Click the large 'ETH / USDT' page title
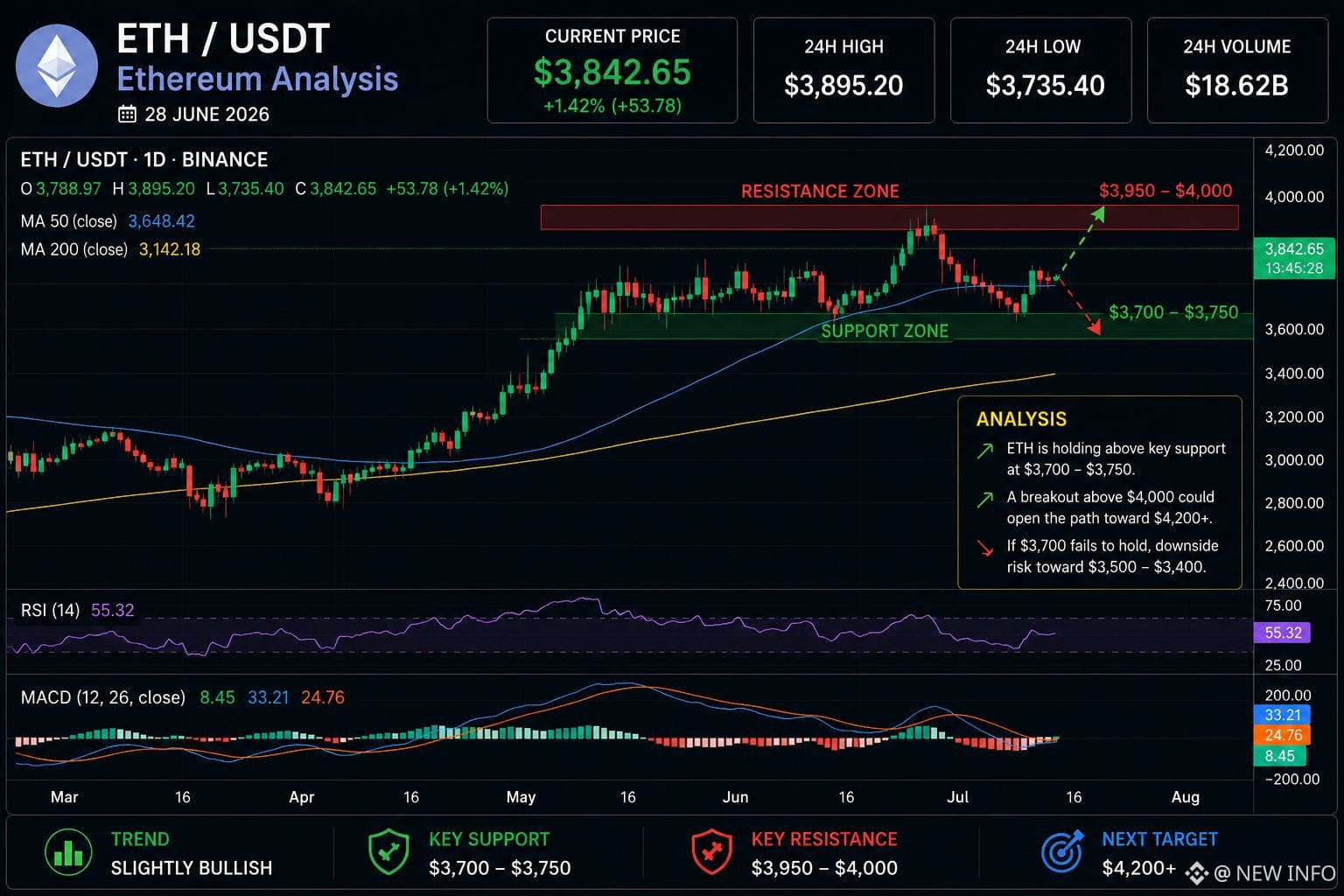The height and width of the screenshot is (896, 1344). [223, 39]
